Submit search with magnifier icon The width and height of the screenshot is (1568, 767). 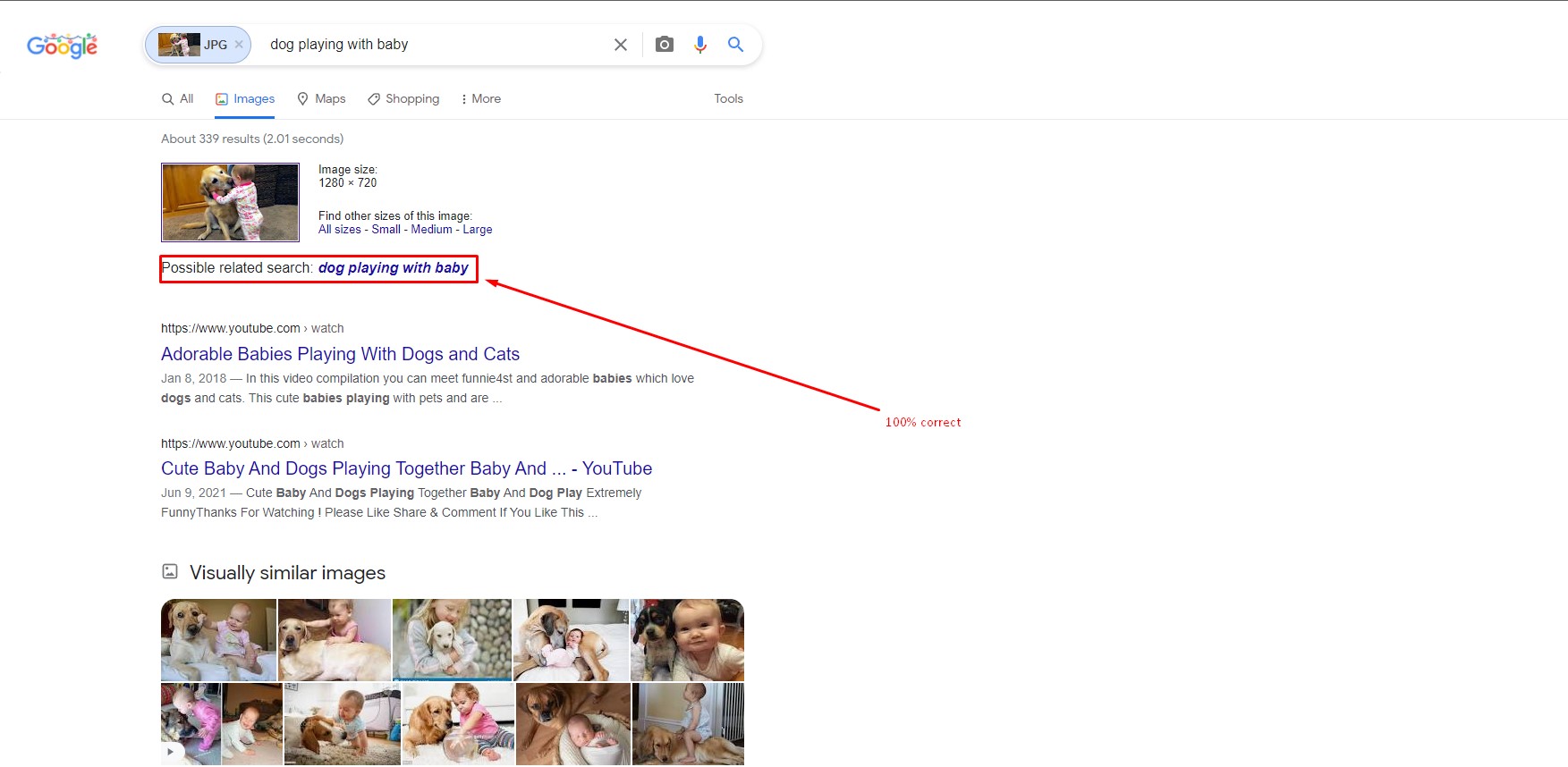(735, 45)
